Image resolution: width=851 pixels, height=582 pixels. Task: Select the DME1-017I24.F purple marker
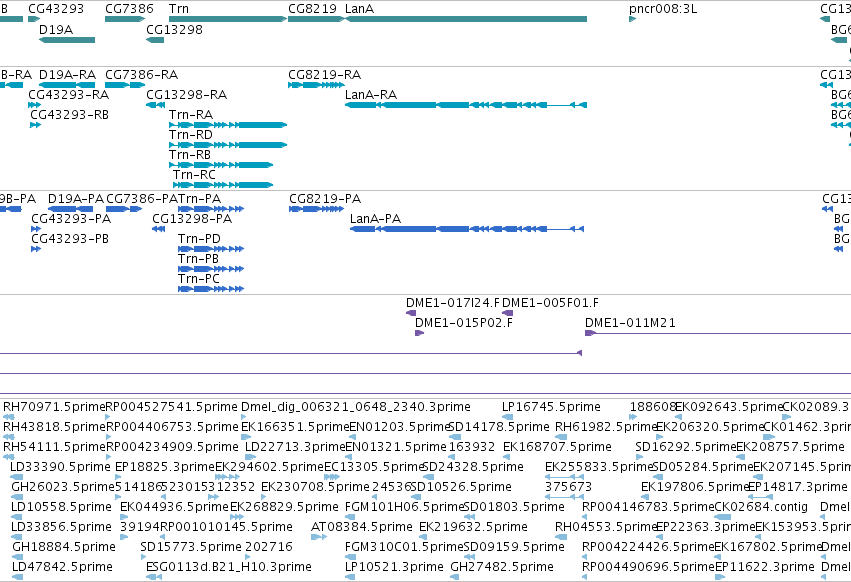tap(411, 313)
